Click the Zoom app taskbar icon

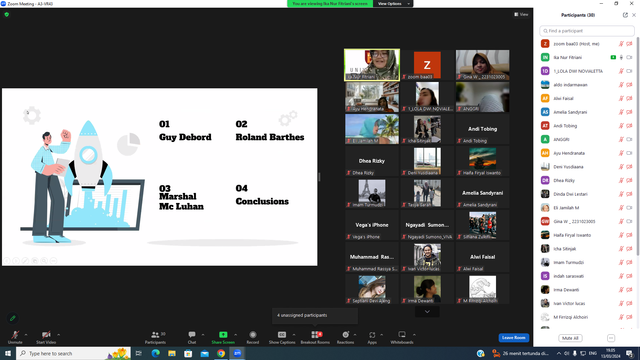coord(237,353)
